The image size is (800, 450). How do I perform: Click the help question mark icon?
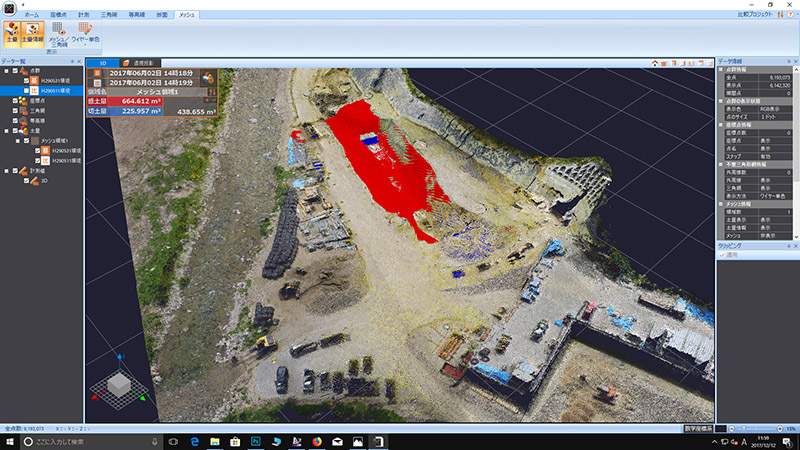(790, 15)
